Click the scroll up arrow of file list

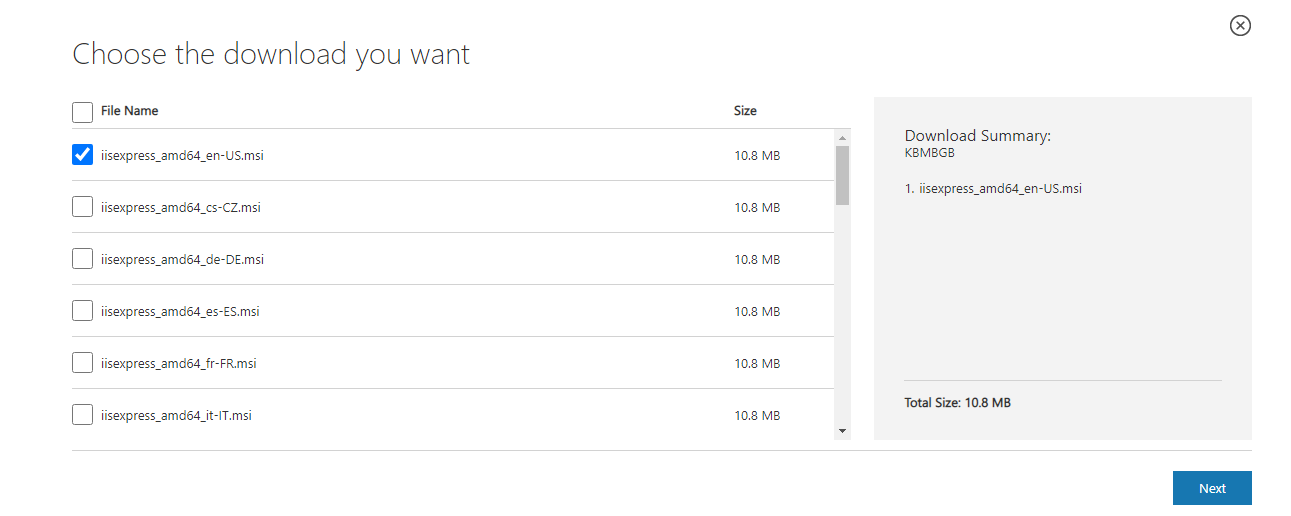(x=843, y=137)
